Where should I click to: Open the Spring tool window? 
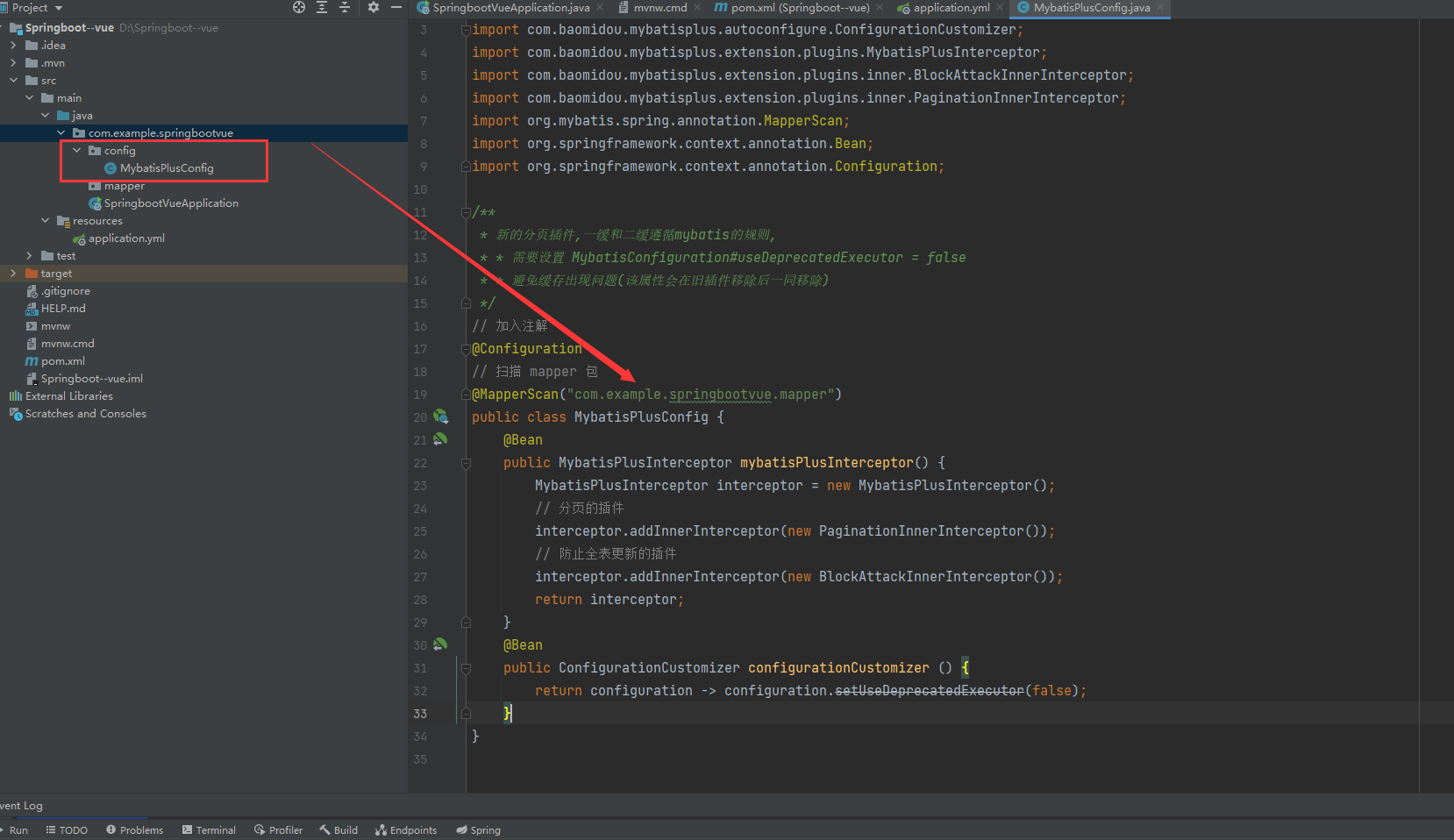click(479, 830)
